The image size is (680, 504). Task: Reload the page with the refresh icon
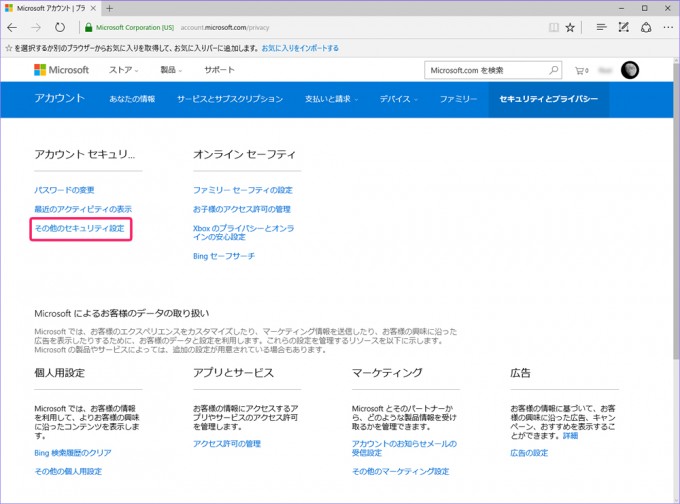(60, 28)
